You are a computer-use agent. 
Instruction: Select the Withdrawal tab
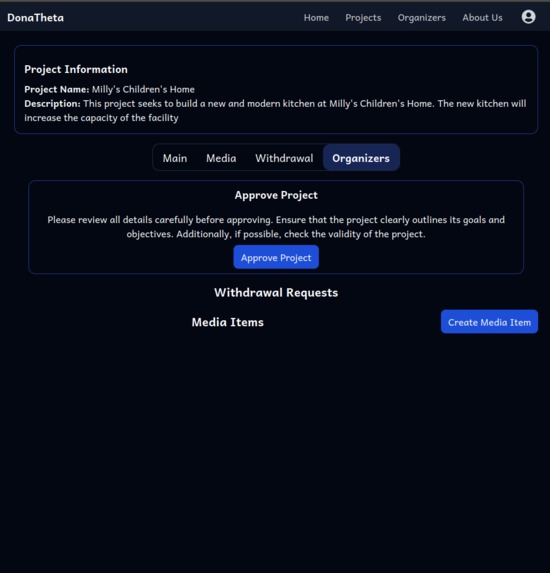click(284, 158)
